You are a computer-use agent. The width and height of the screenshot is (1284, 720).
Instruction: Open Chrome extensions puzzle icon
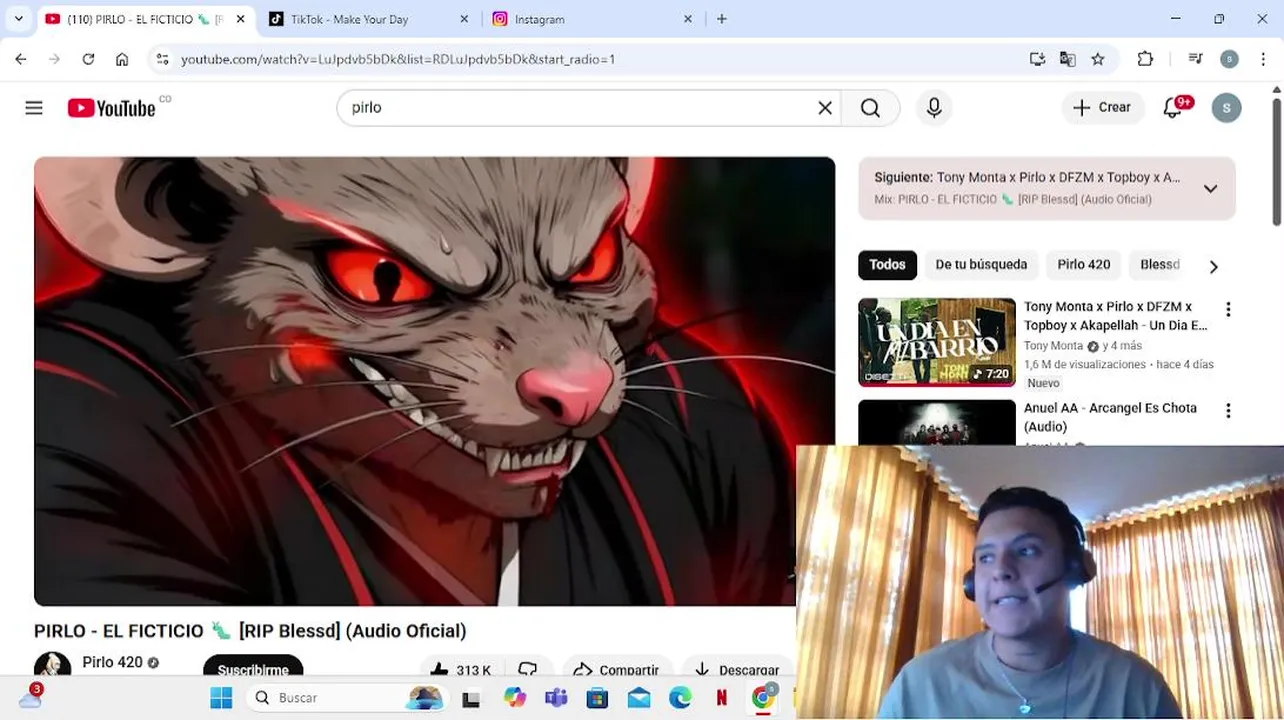1146,59
